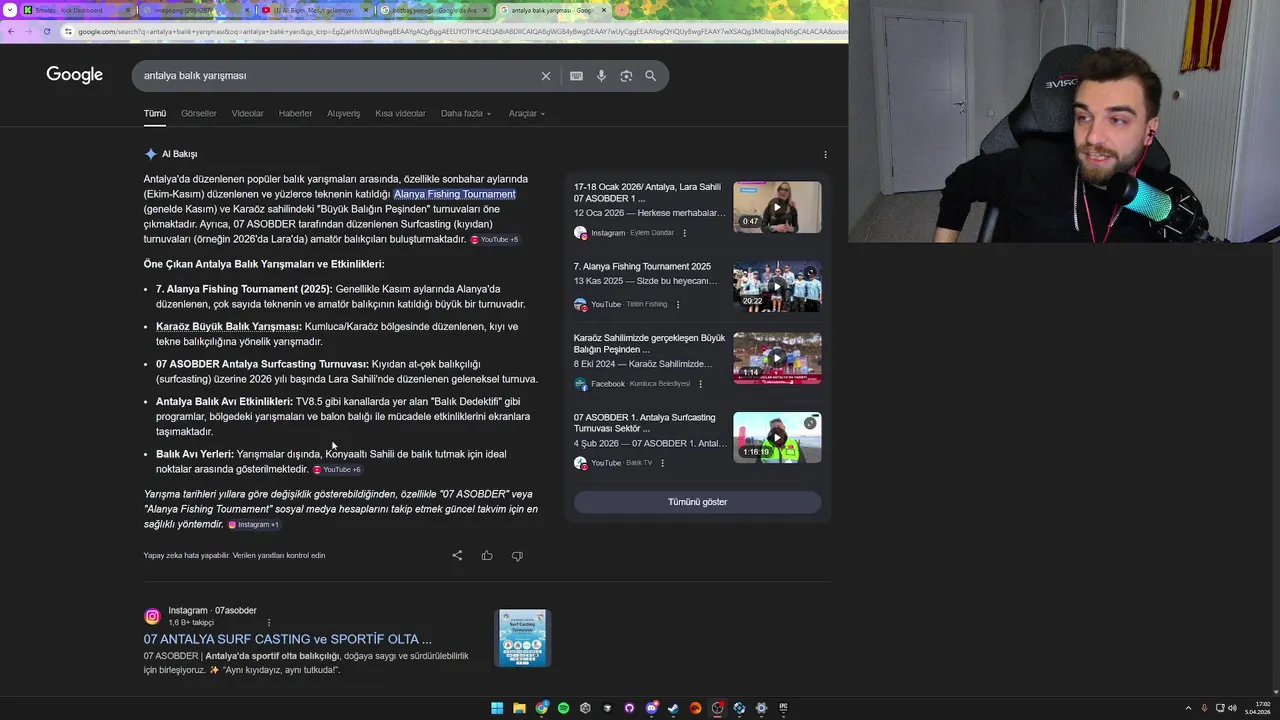Open the Instagram +1 source chip
1280x720 pixels.
pos(254,525)
